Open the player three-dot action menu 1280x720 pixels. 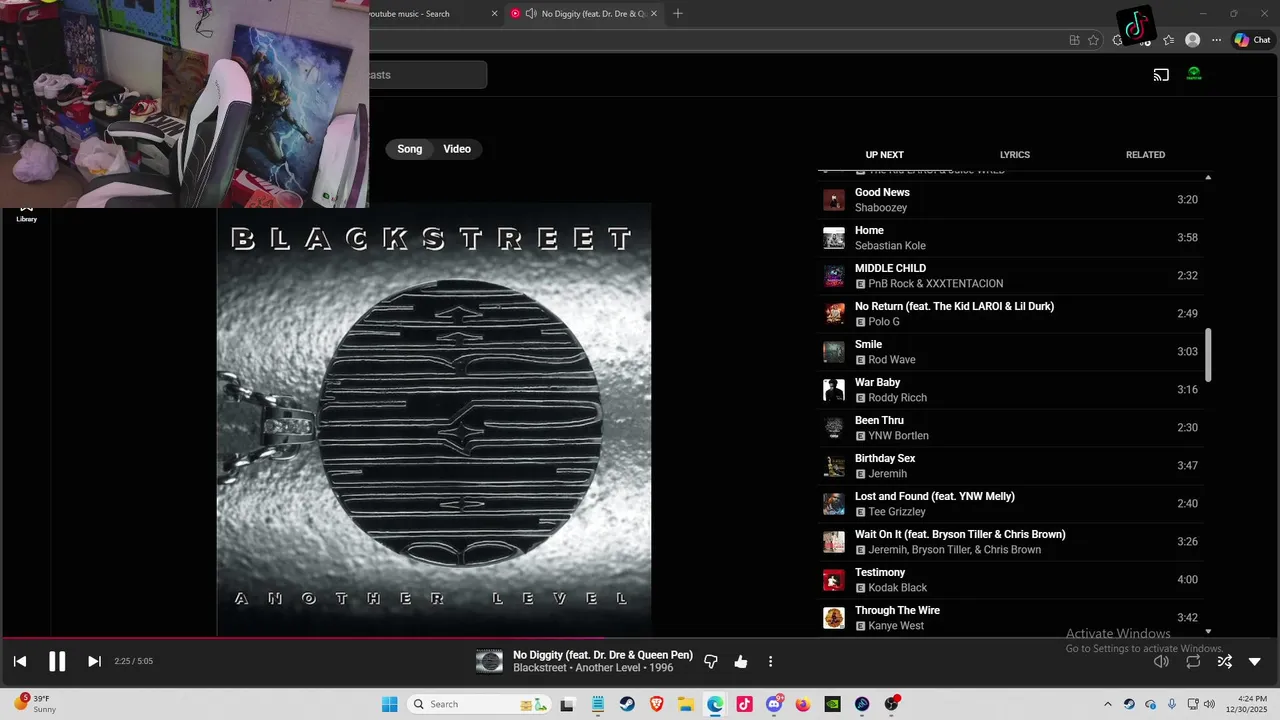coord(770,662)
